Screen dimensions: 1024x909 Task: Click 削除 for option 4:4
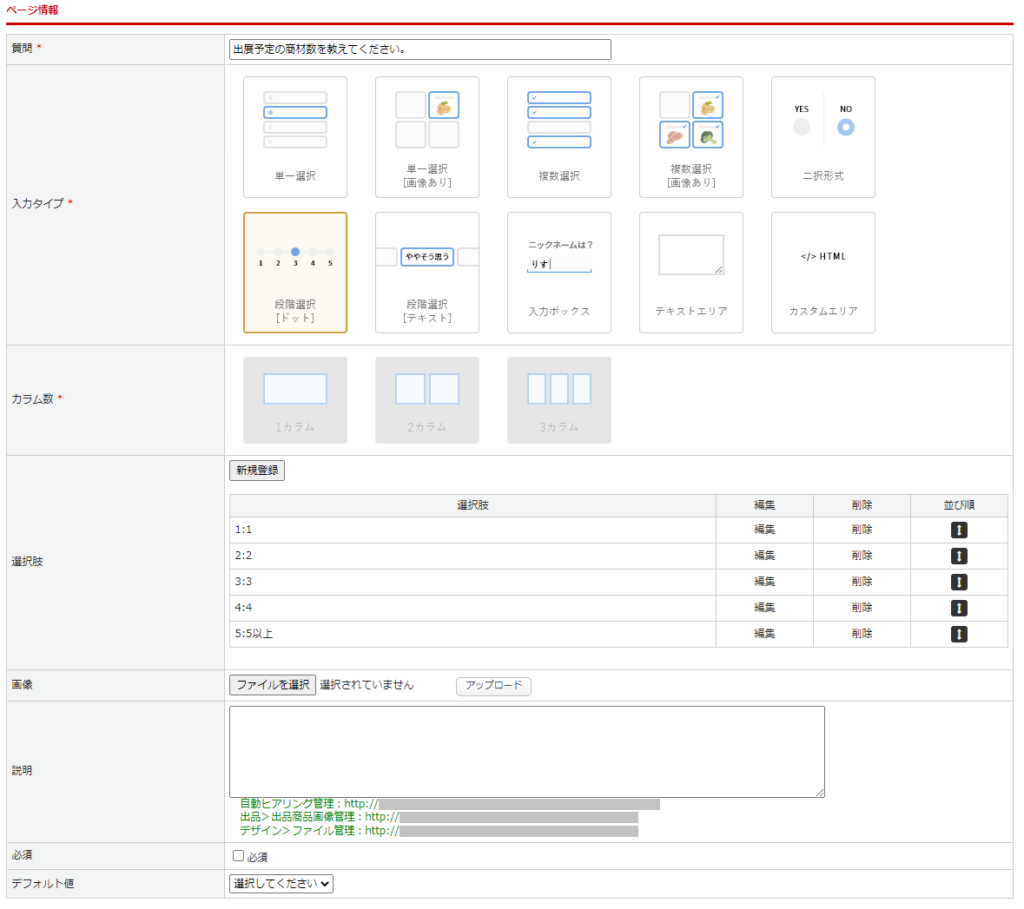tap(862, 608)
